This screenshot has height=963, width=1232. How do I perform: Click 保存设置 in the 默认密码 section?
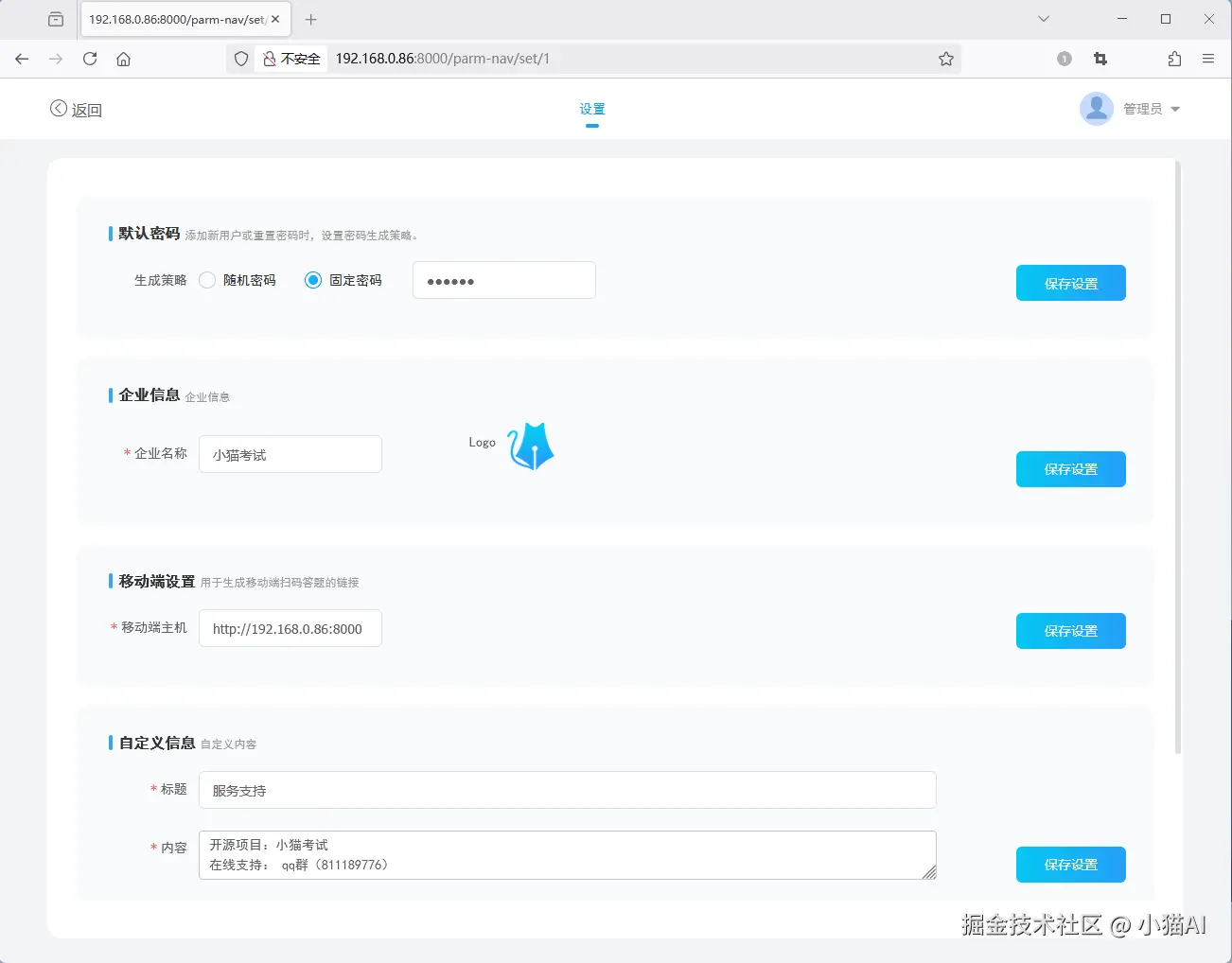[1070, 282]
